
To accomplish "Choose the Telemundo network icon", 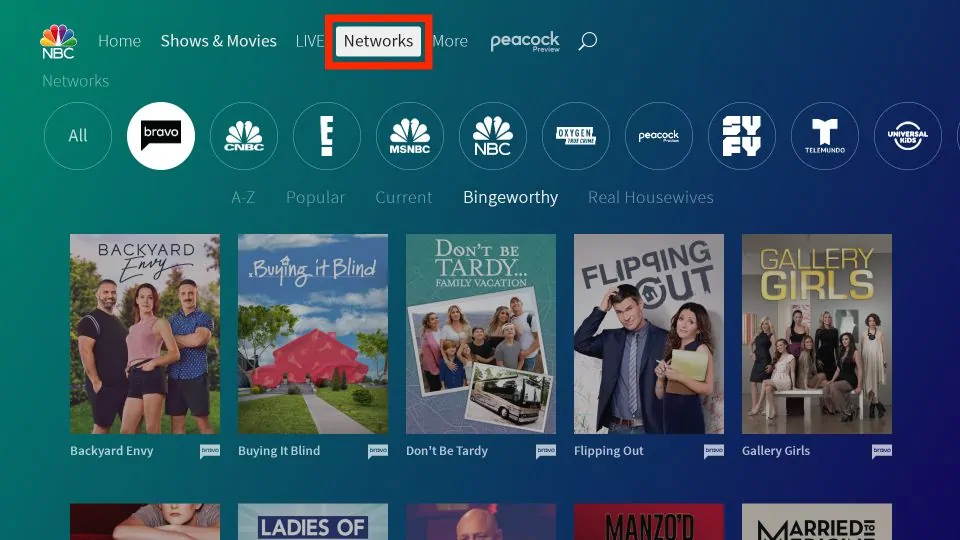I will pyautogui.click(x=825, y=135).
